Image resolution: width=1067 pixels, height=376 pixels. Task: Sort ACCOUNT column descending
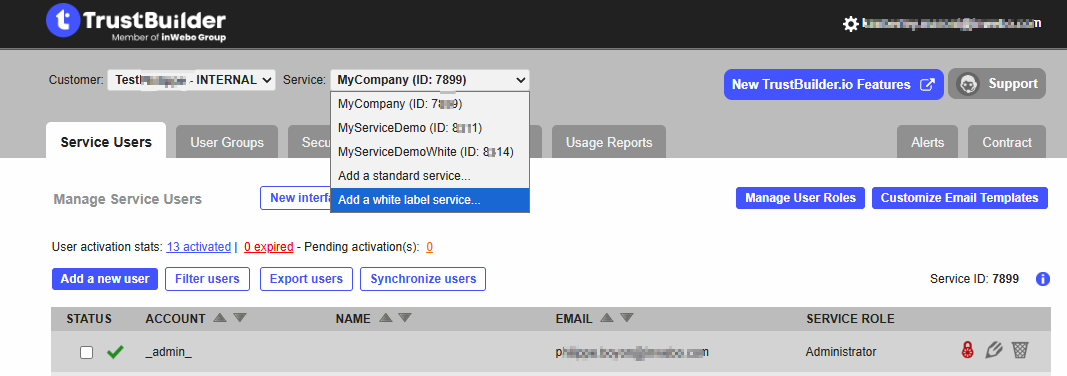point(240,318)
